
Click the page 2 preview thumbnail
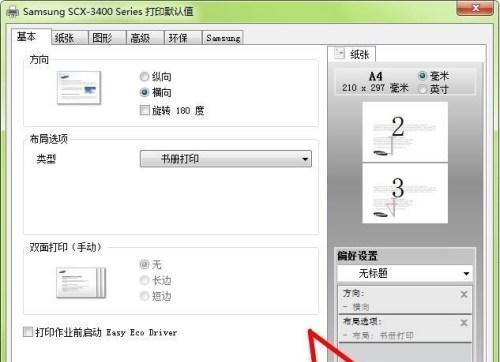point(405,132)
